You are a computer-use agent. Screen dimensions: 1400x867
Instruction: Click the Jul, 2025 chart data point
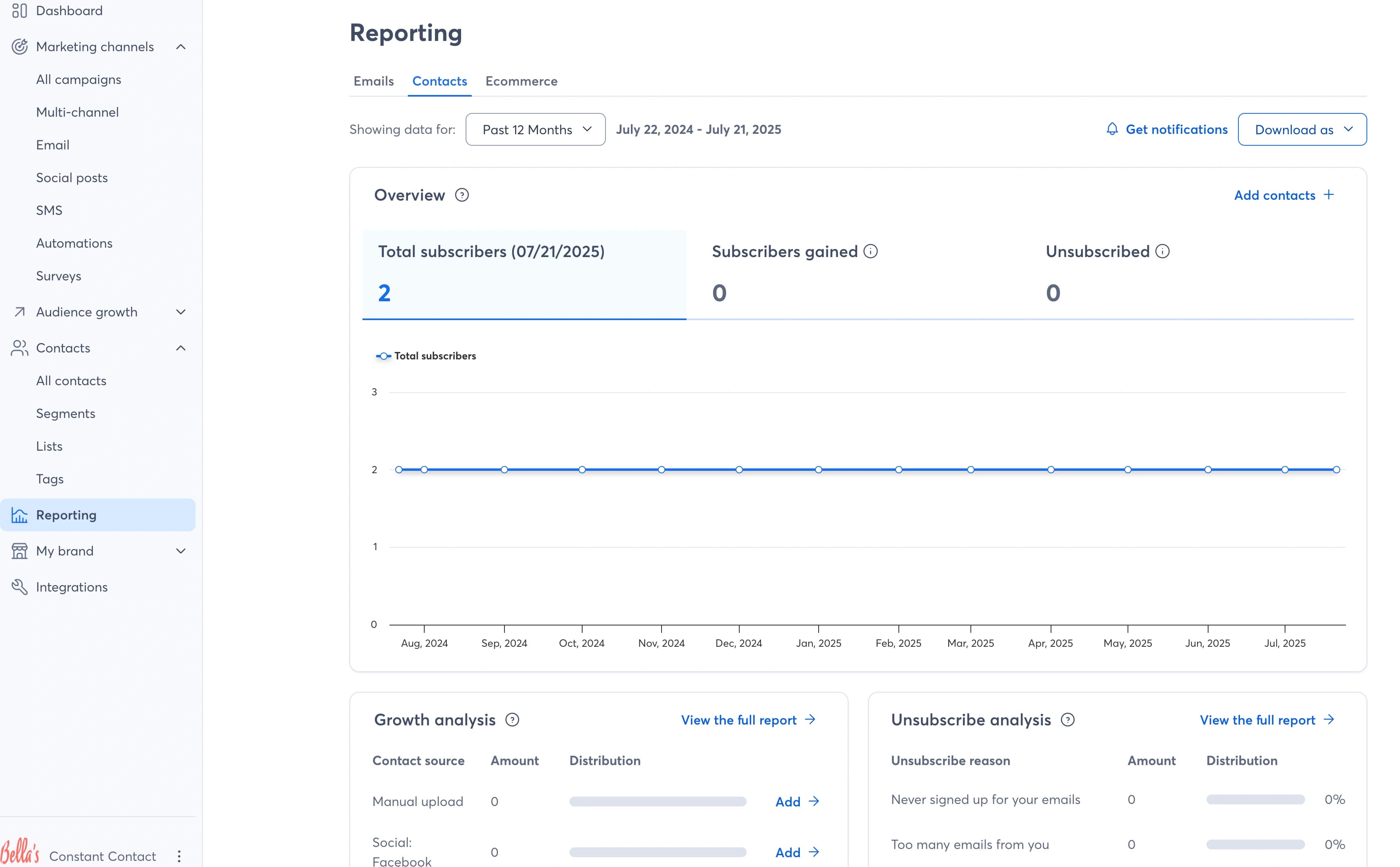[1285, 470]
